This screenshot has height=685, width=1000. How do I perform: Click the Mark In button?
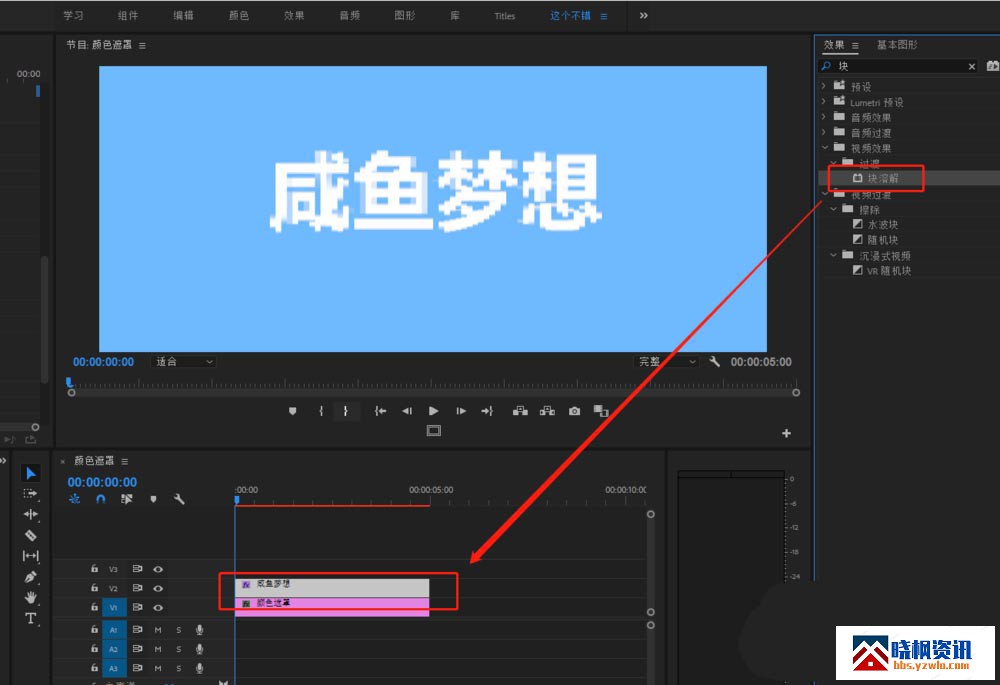coord(321,411)
